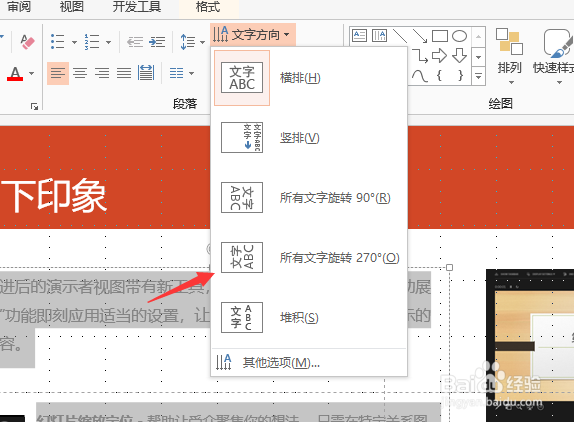Expand the full shapes gallery
574x422 pixels.
pyautogui.click(x=478, y=76)
